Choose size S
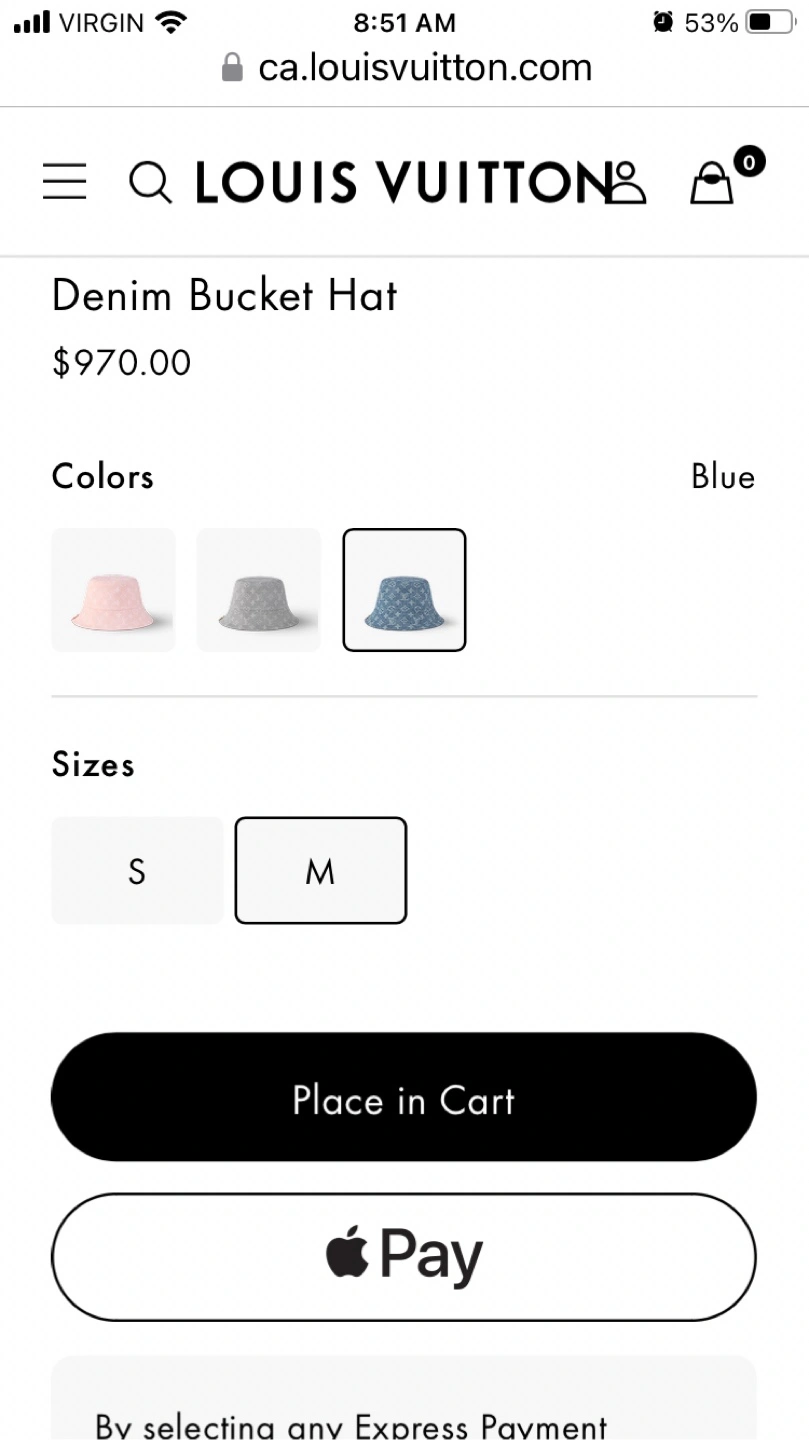Image resolution: width=809 pixels, height=1440 pixels. tap(137, 871)
